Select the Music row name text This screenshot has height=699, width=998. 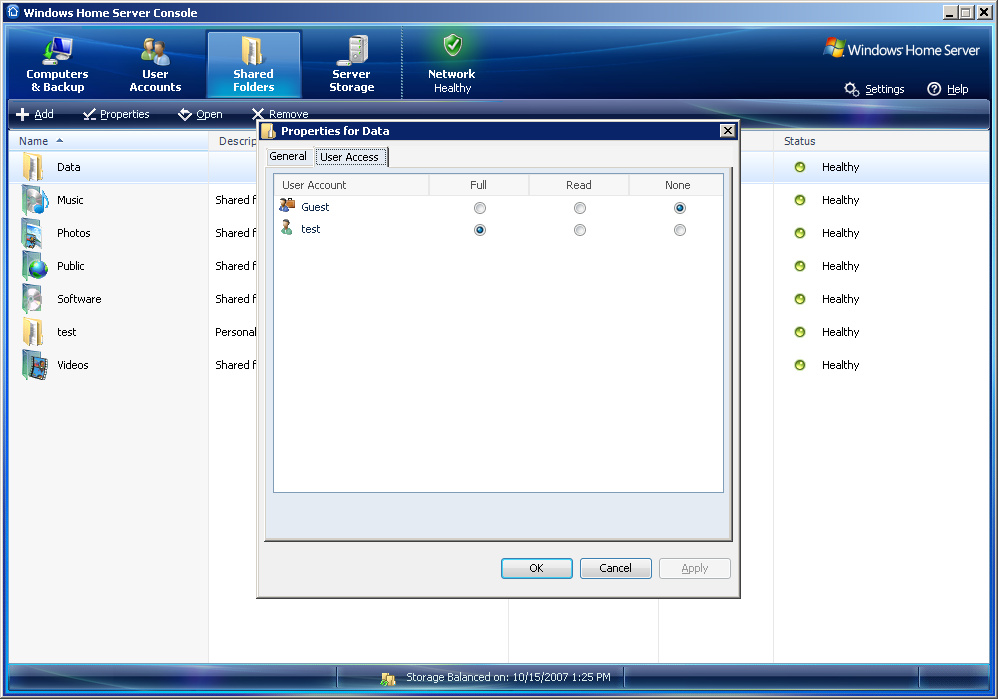70,200
